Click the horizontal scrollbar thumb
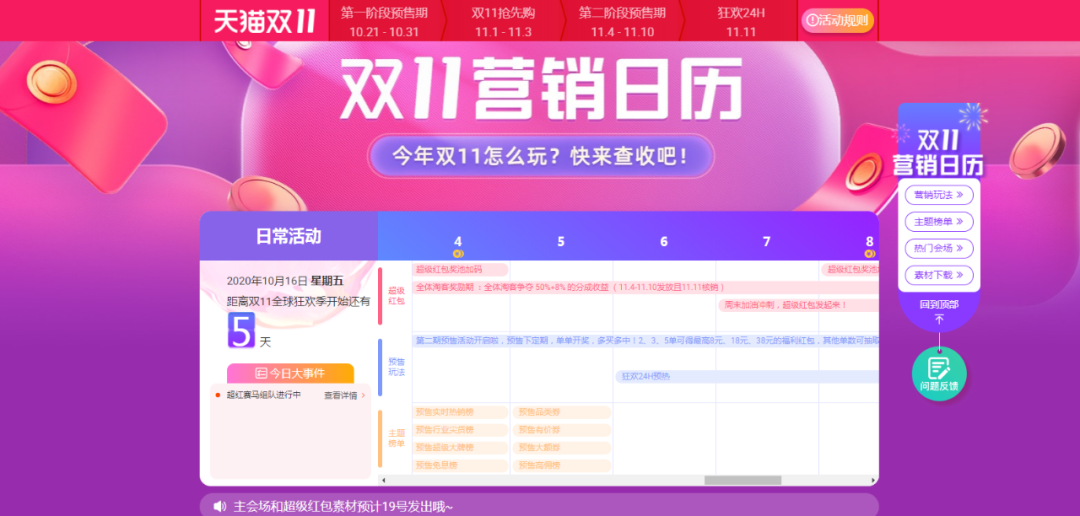The width and height of the screenshot is (1080, 516). [742, 480]
